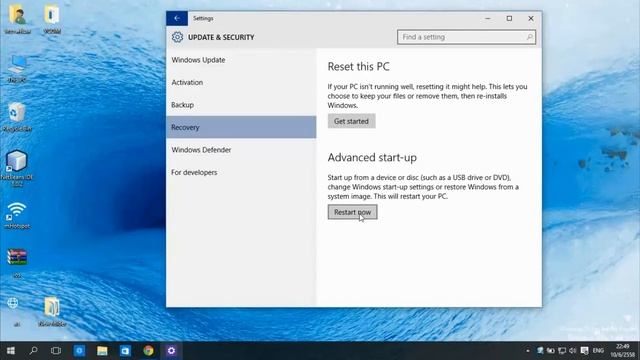Select the user folder desktop icon
Image resolution: width=640 pixels, height=360 pixels.
tap(18, 19)
